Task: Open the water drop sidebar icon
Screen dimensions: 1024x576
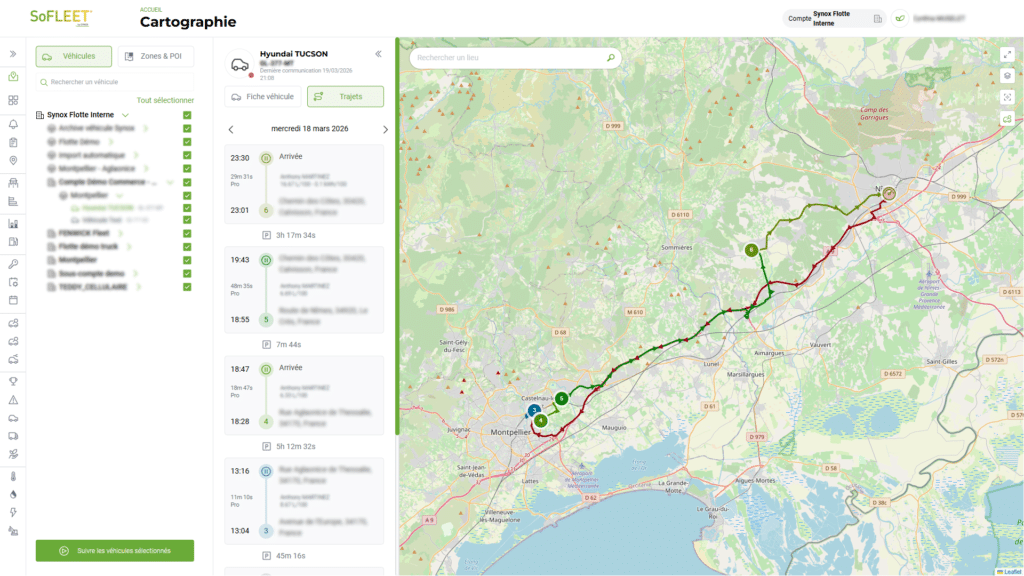Action: click(13, 495)
